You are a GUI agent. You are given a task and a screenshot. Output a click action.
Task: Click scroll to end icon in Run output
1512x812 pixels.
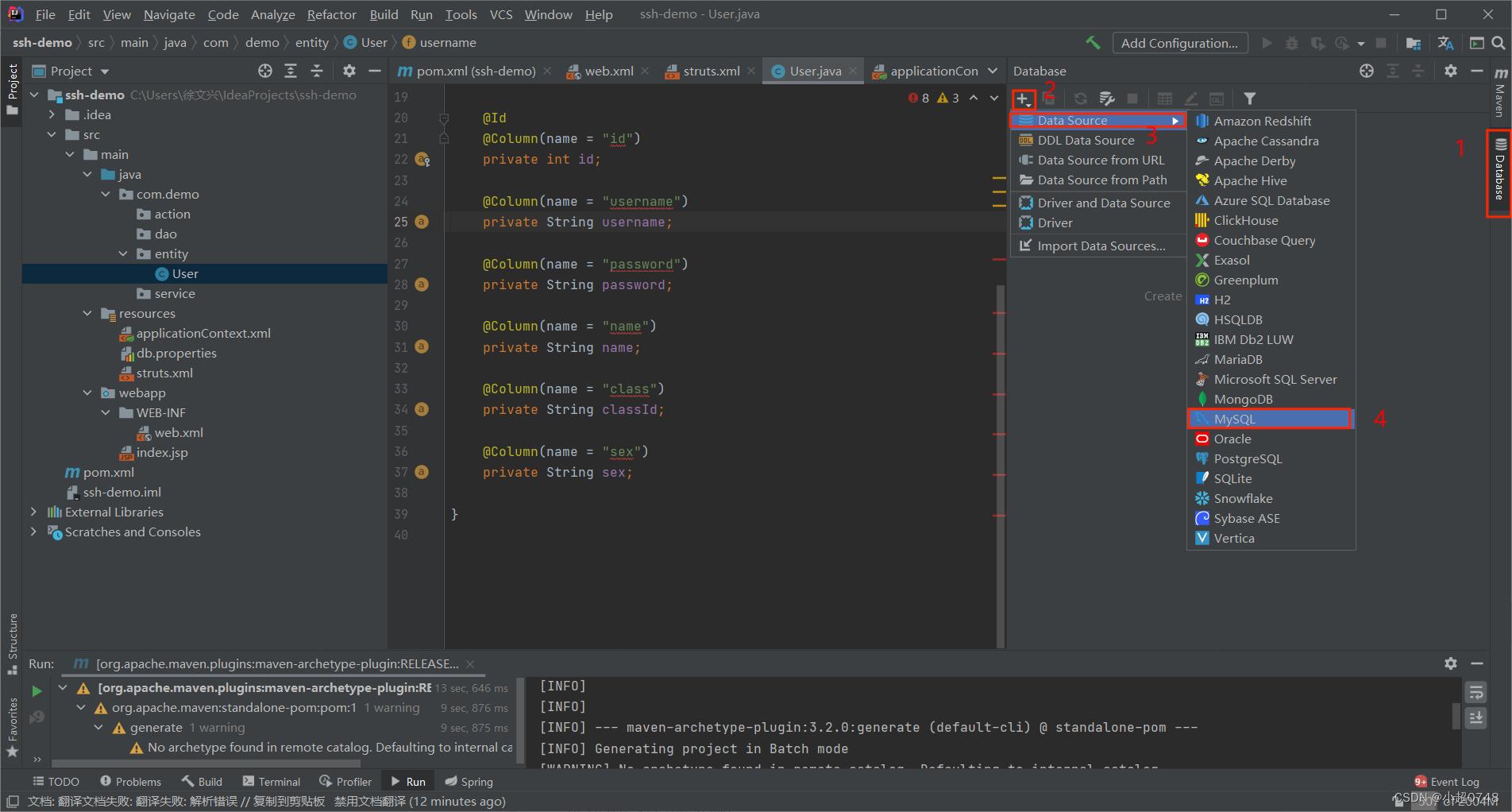(x=1476, y=718)
